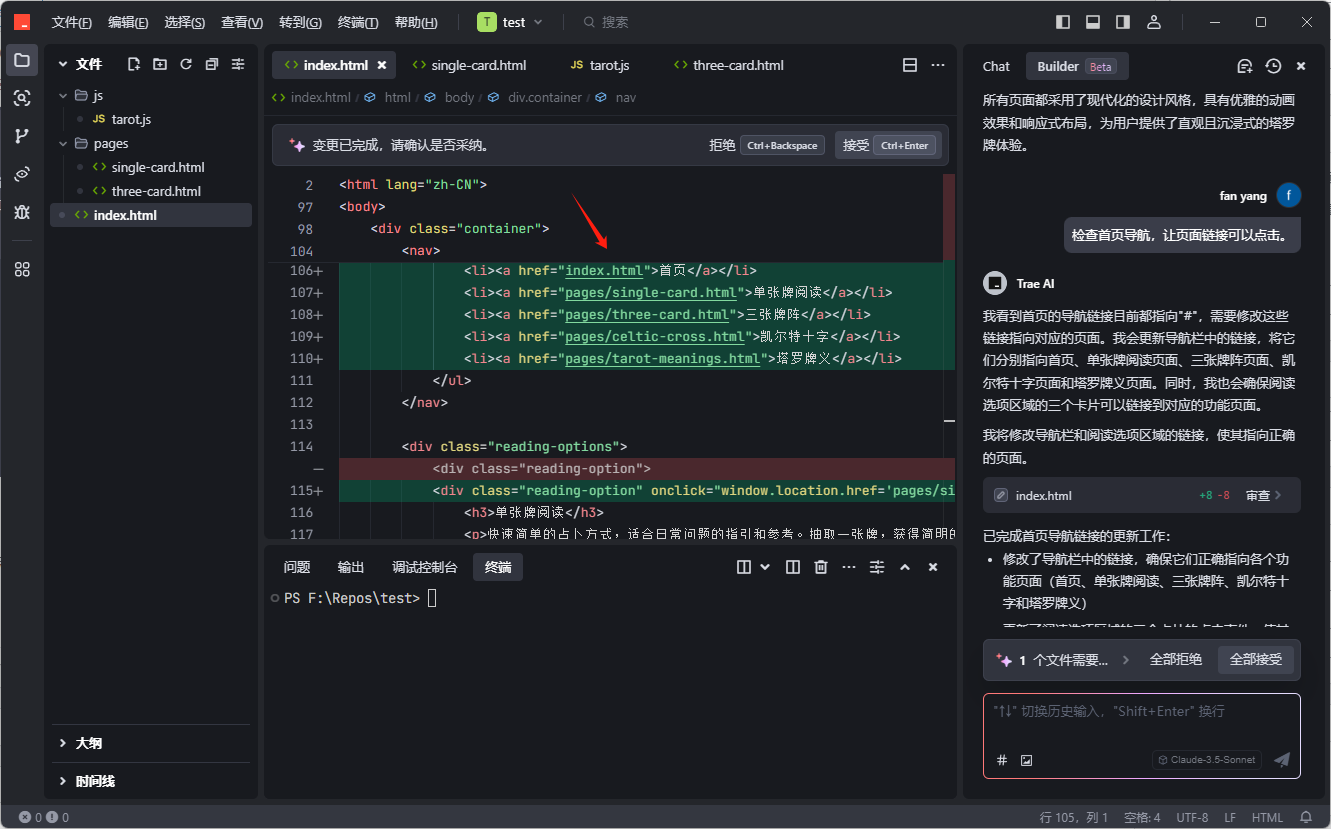Image resolution: width=1331 pixels, height=829 pixels.
Task: Click the New Folder icon in explorer header
Action: point(160,64)
